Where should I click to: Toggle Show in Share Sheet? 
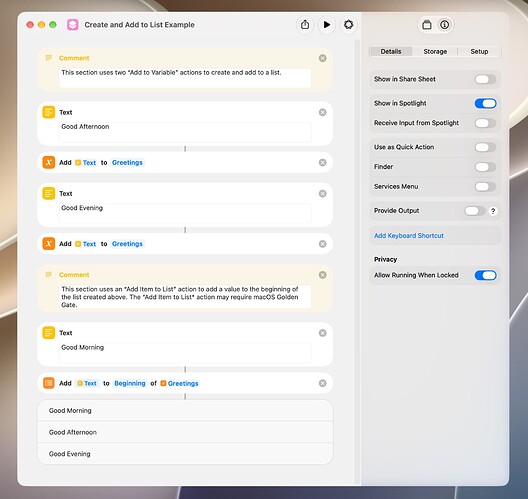[485, 79]
